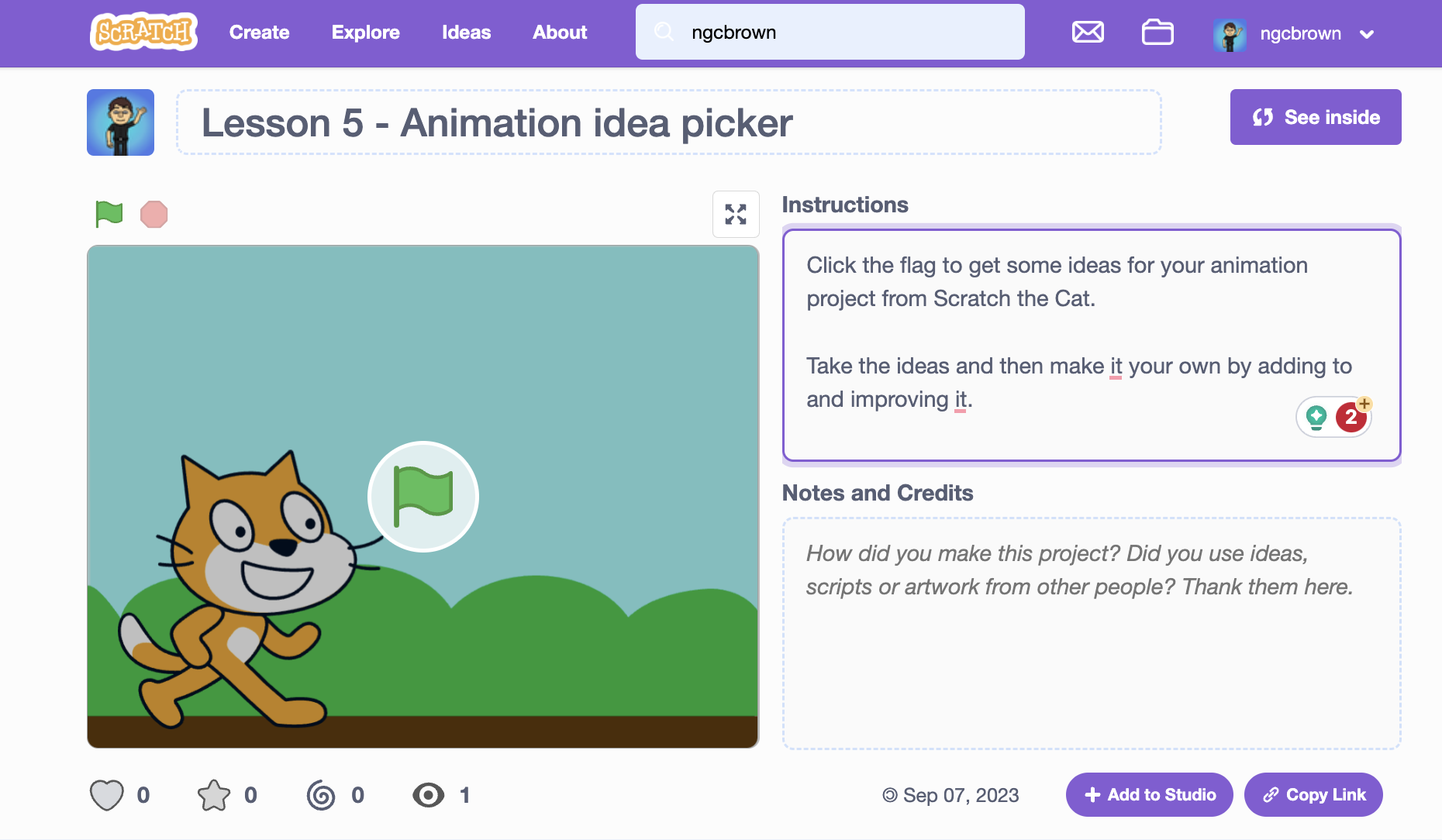Click the green grammar suggestion bulb icon
Image resolution: width=1442 pixels, height=840 pixels.
[1316, 417]
